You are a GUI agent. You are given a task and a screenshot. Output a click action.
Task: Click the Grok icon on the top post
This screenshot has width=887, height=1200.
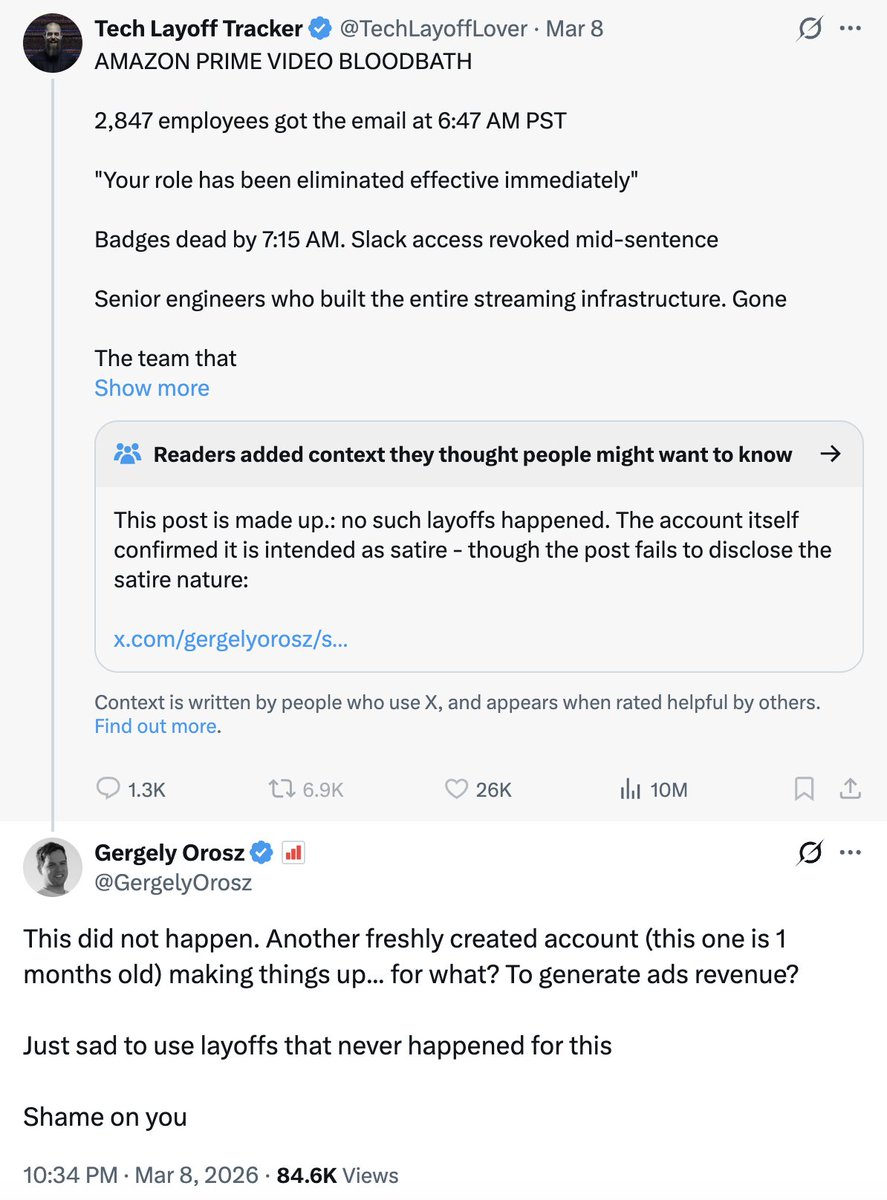click(x=810, y=30)
